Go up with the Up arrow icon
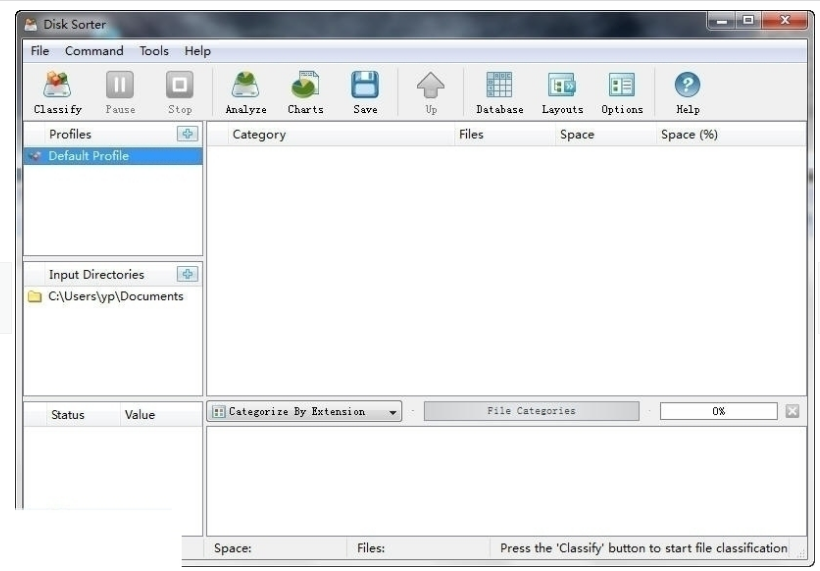Viewport: 820px width, 571px height. coord(431,86)
